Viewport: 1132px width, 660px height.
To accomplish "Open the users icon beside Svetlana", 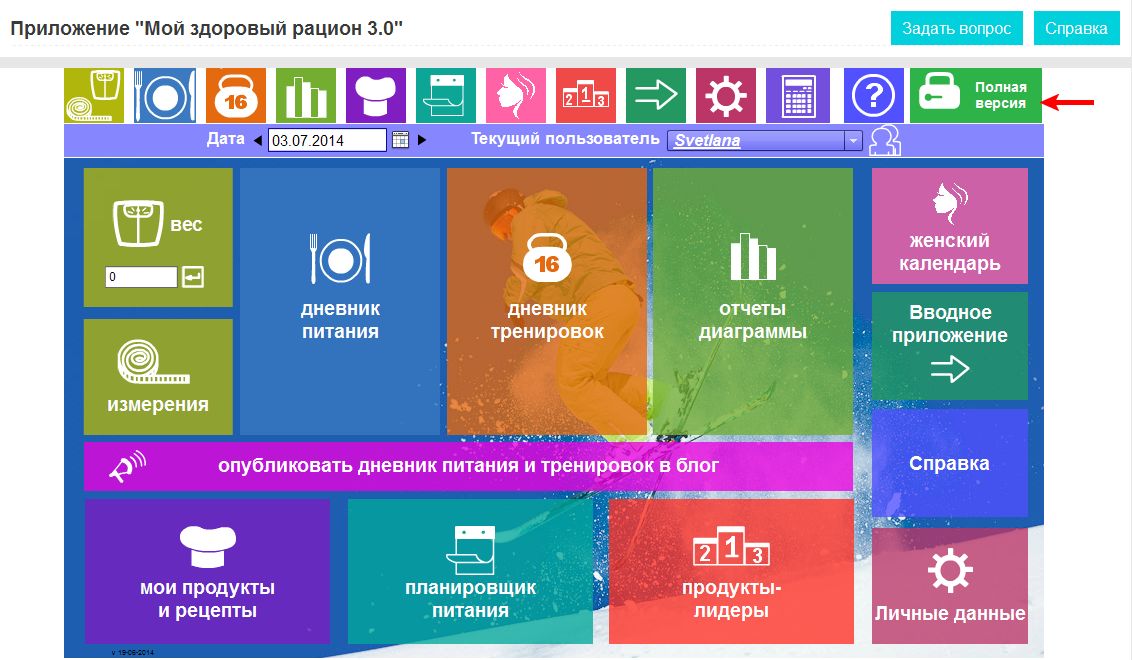I will click(x=884, y=141).
